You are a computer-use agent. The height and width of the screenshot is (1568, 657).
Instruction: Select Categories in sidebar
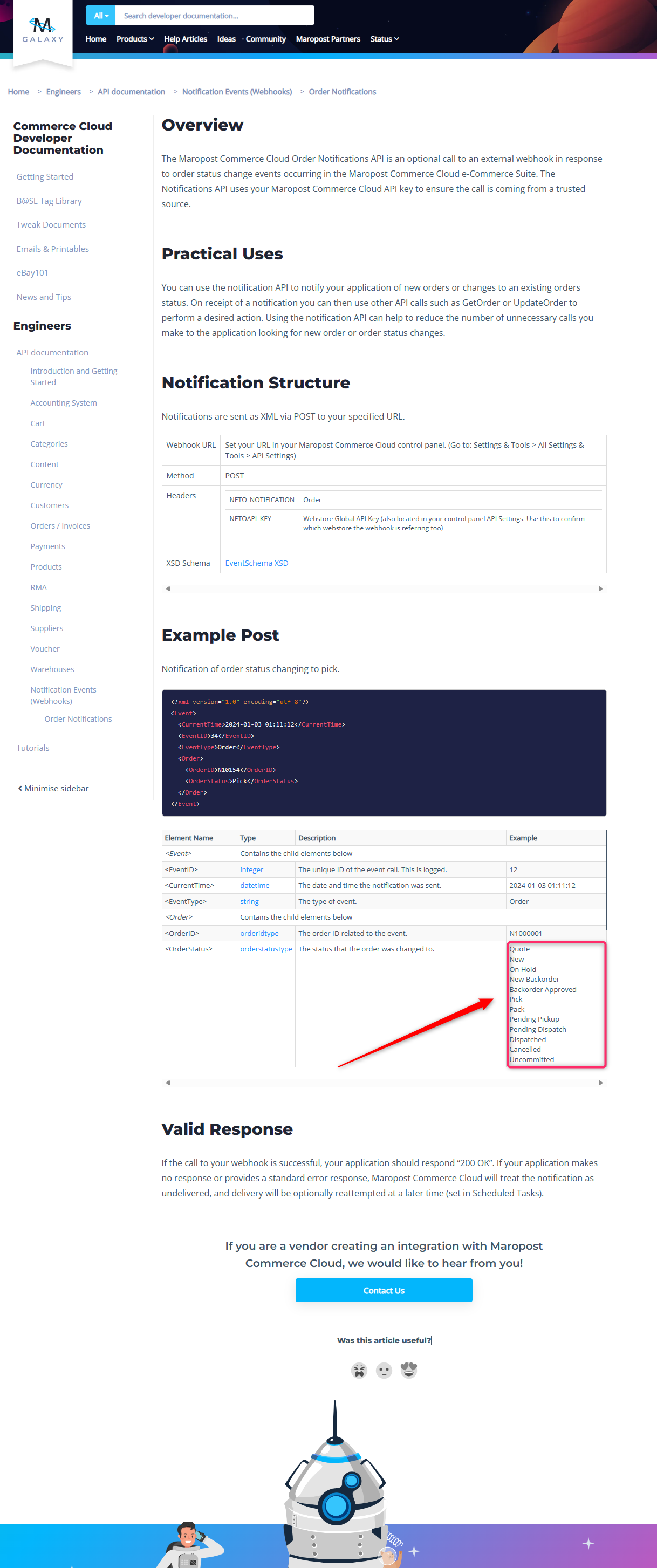pos(49,444)
